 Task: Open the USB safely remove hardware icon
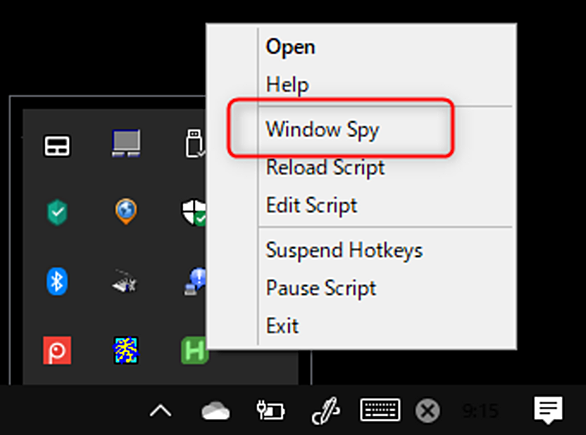point(195,144)
